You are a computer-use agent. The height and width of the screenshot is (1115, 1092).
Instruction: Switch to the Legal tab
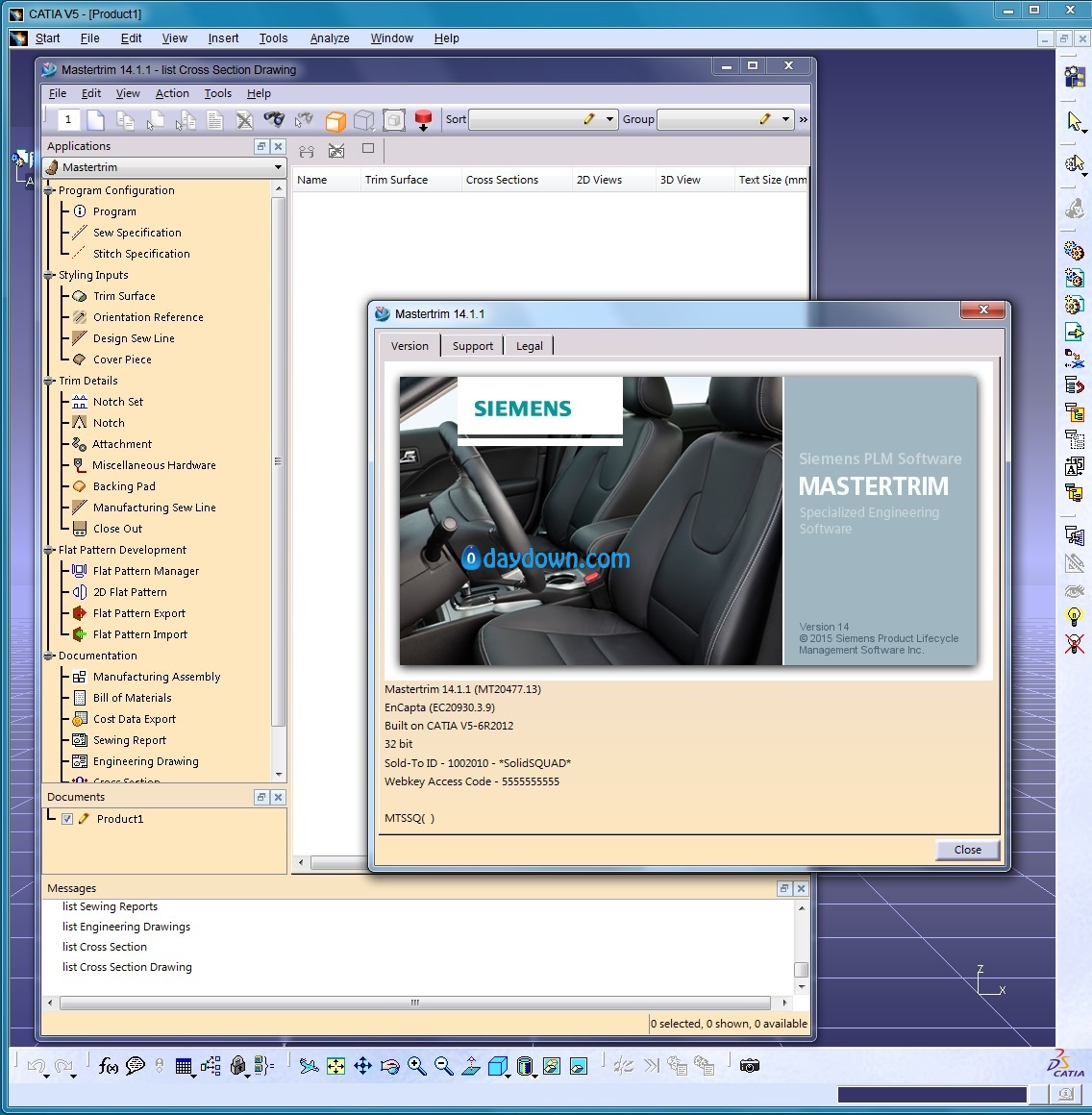pos(529,346)
